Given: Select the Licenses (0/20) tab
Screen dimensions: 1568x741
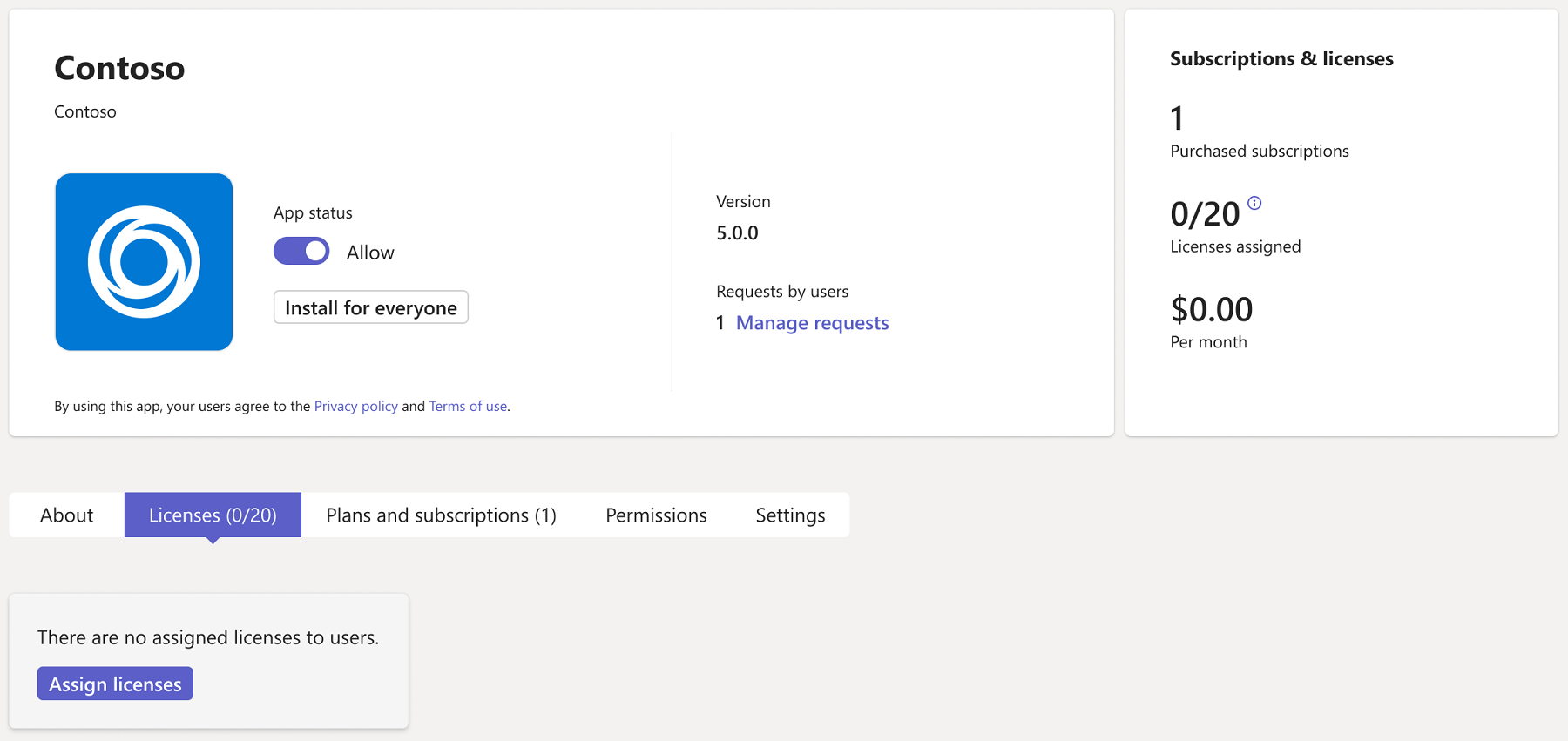Looking at the screenshot, I should coord(213,515).
